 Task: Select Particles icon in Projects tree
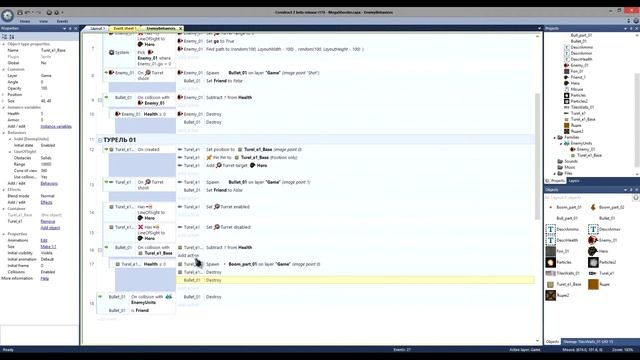pos(567,95)
